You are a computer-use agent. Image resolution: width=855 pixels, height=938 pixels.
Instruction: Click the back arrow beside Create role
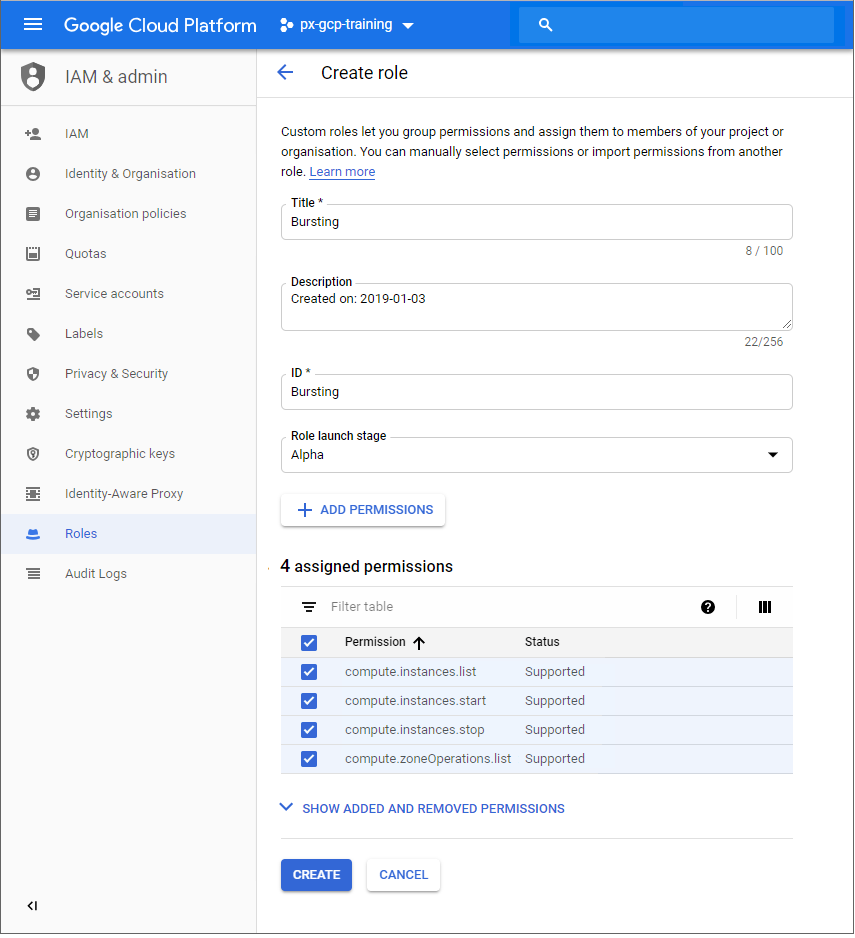(285, 72)
